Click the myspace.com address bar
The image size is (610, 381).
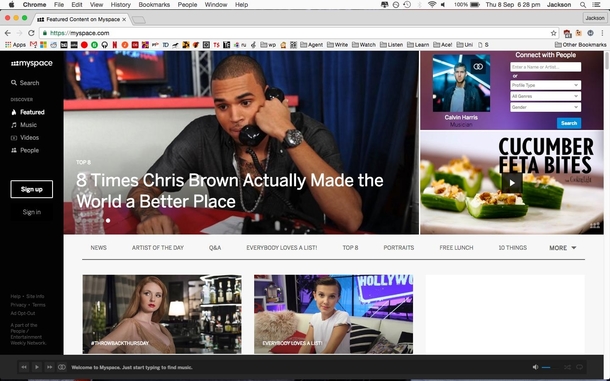pos(299,33)
